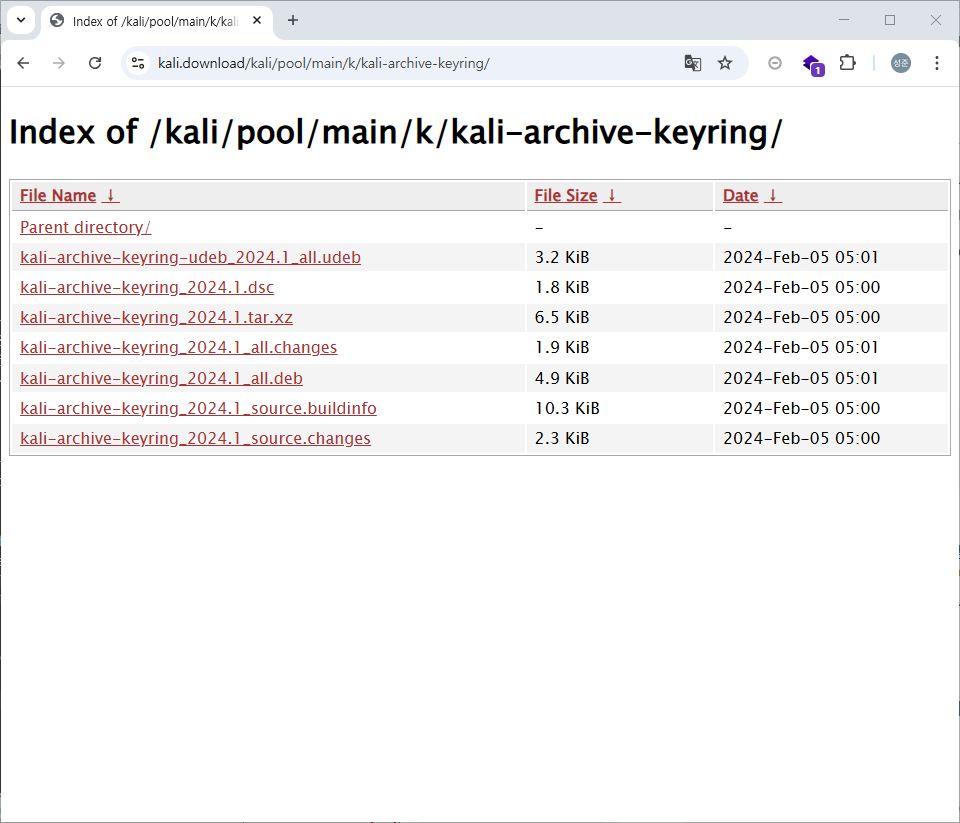Click the gray circular minus extension icon
This screenshot has width=960, height=823.
[774, 63]
